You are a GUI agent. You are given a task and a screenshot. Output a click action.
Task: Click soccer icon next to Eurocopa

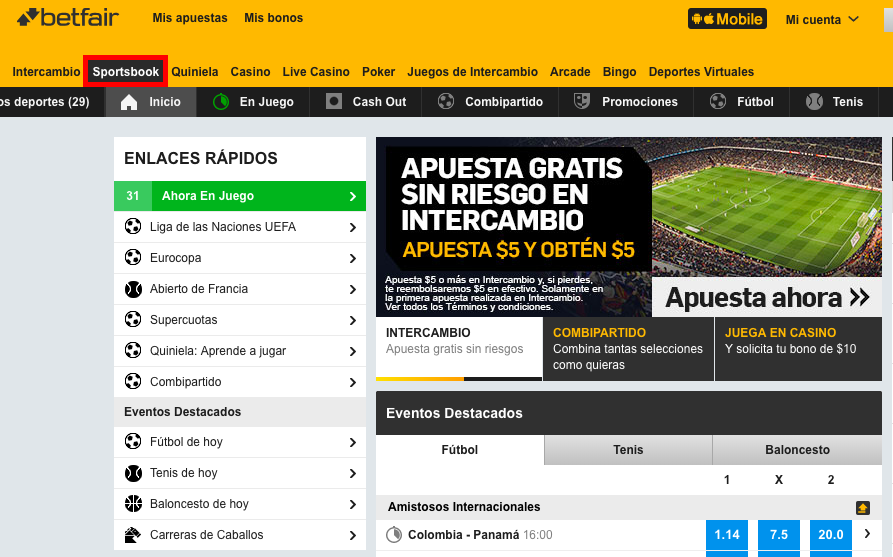tap(133, 257)
